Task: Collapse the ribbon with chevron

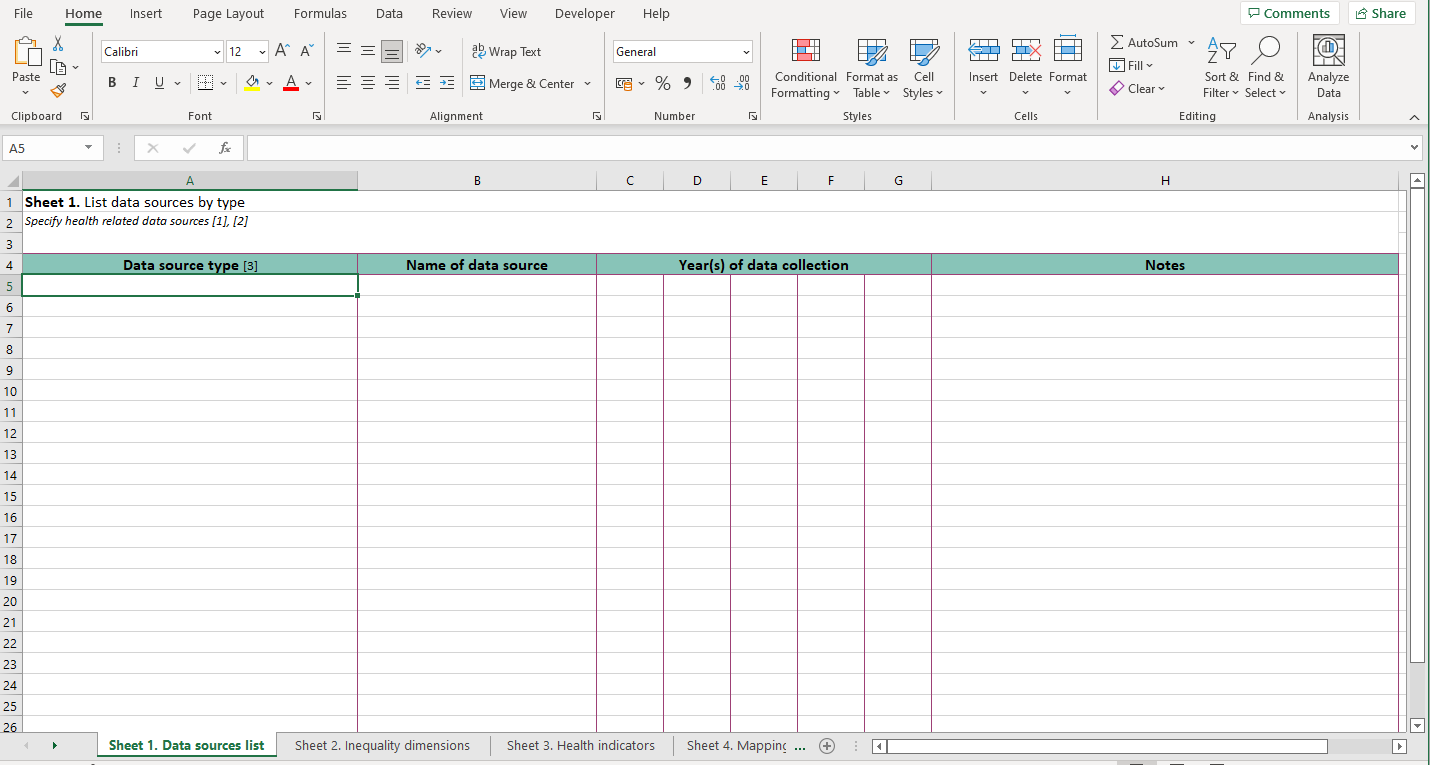Action: [1414, 117]
